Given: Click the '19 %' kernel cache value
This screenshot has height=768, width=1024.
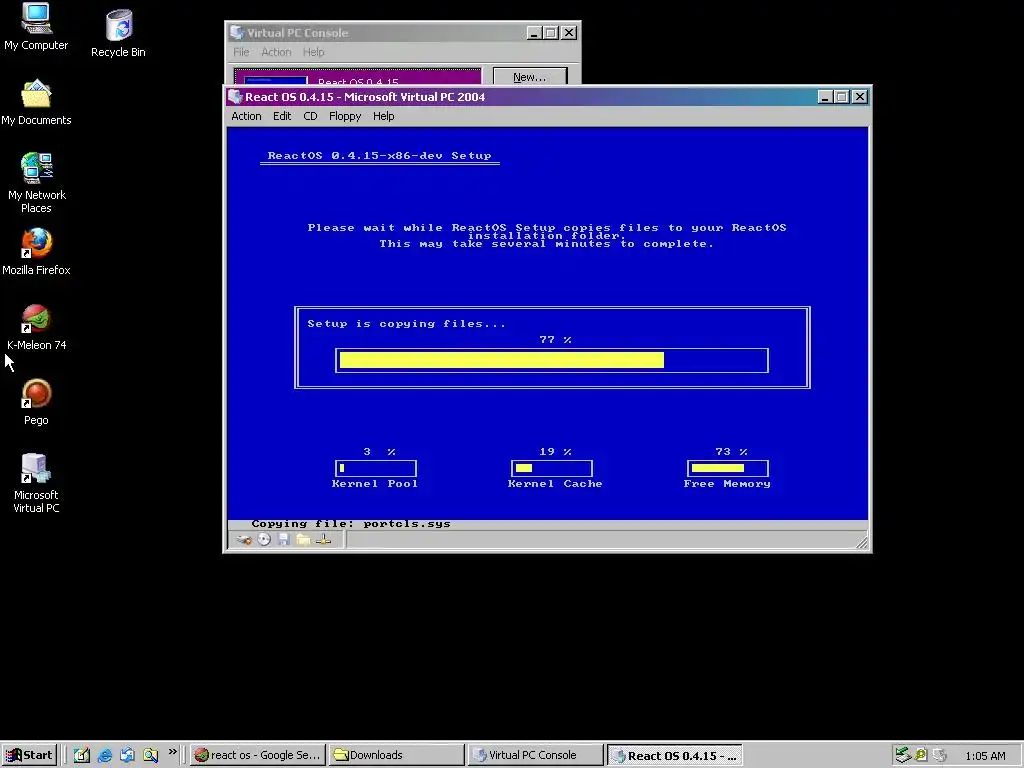Looking at the screenshot, I should click(555, 452).
